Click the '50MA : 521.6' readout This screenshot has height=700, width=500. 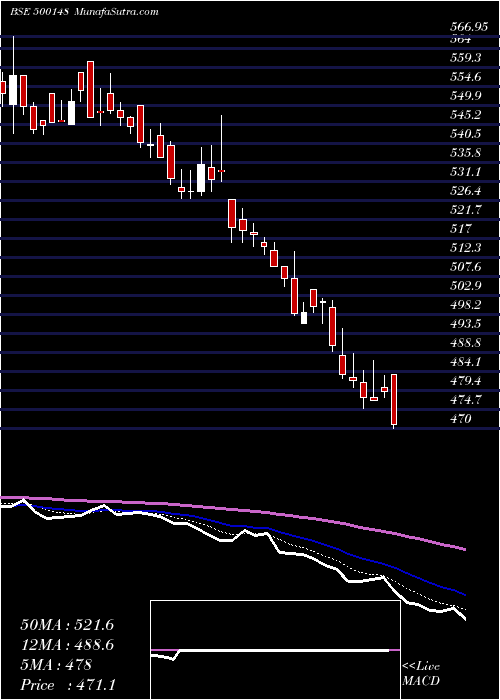(x=67, y=625)
